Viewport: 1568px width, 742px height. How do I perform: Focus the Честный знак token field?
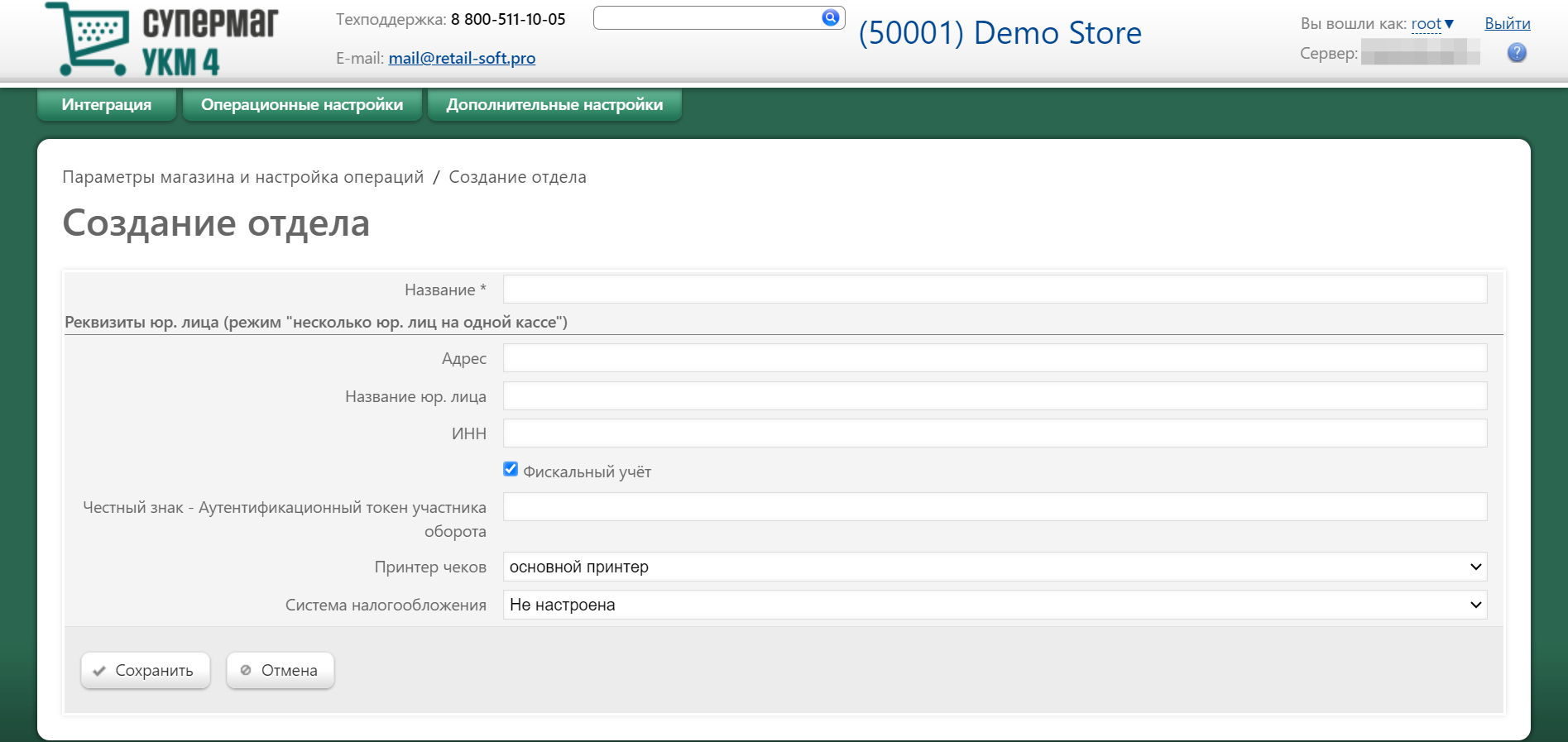click(x=994, y=507)
